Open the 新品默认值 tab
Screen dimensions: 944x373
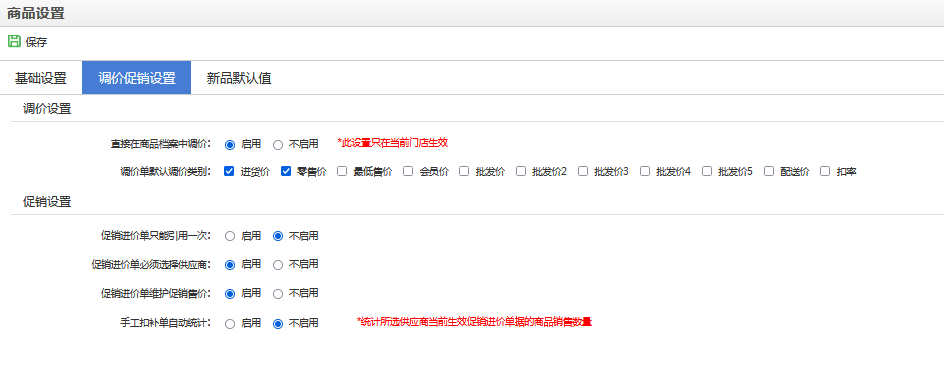tap(239, 78)
